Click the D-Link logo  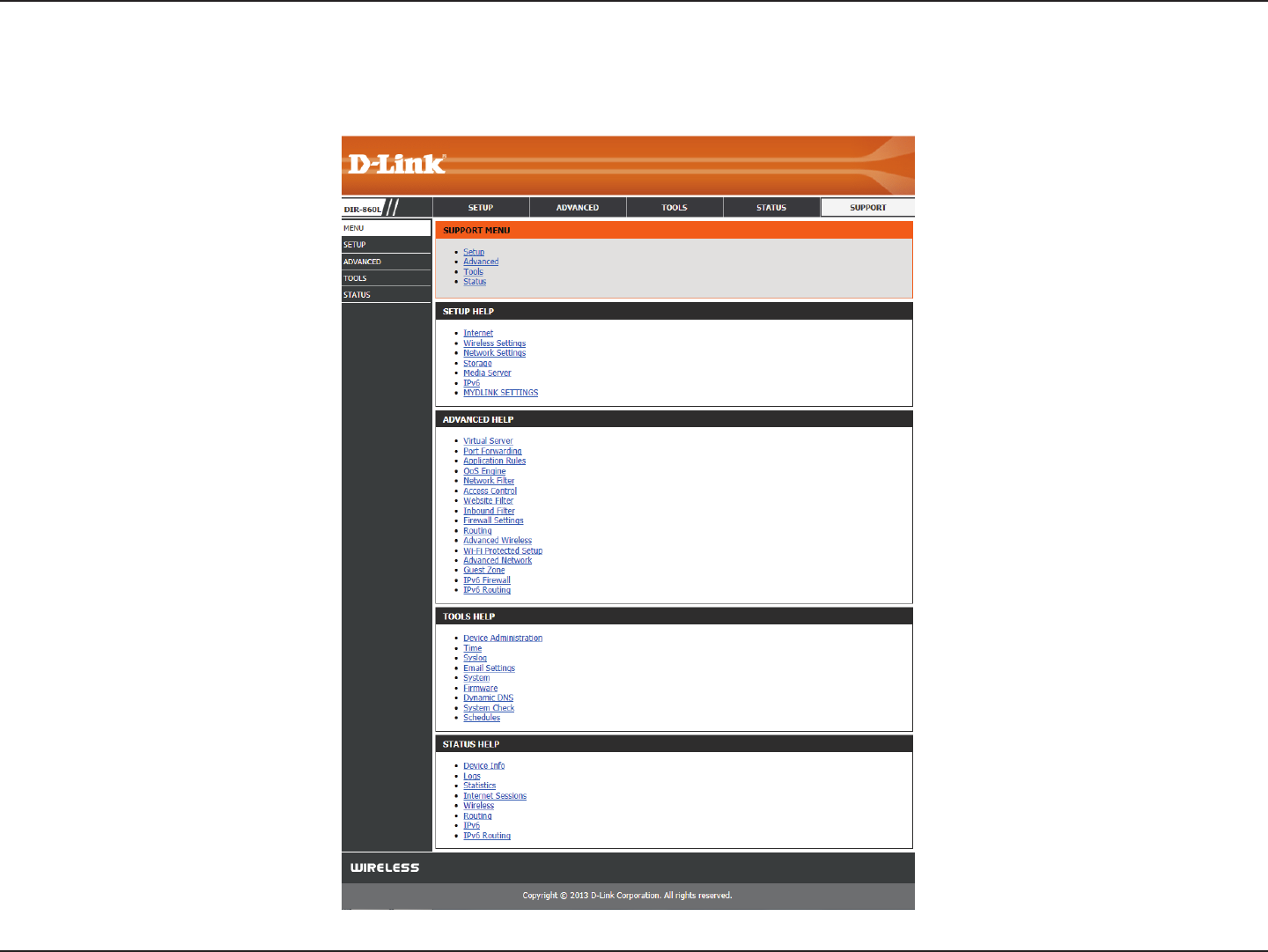click(397, 164)
